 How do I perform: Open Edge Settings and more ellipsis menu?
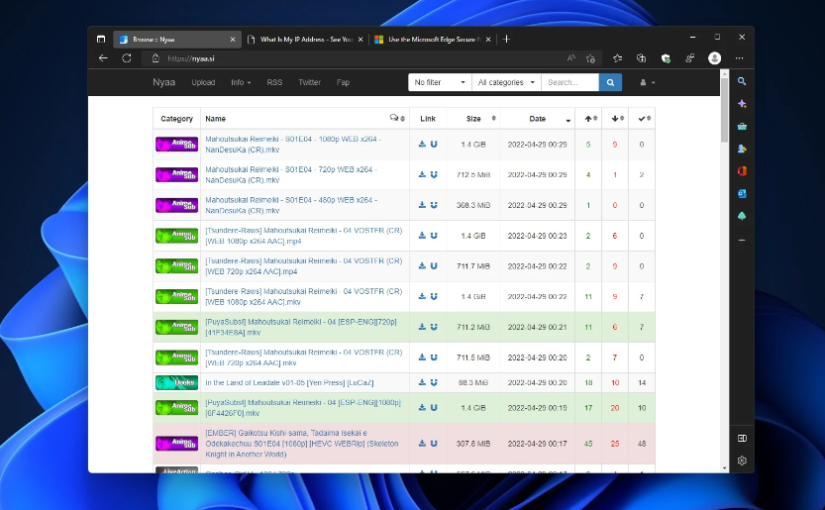tap(740, 58)
